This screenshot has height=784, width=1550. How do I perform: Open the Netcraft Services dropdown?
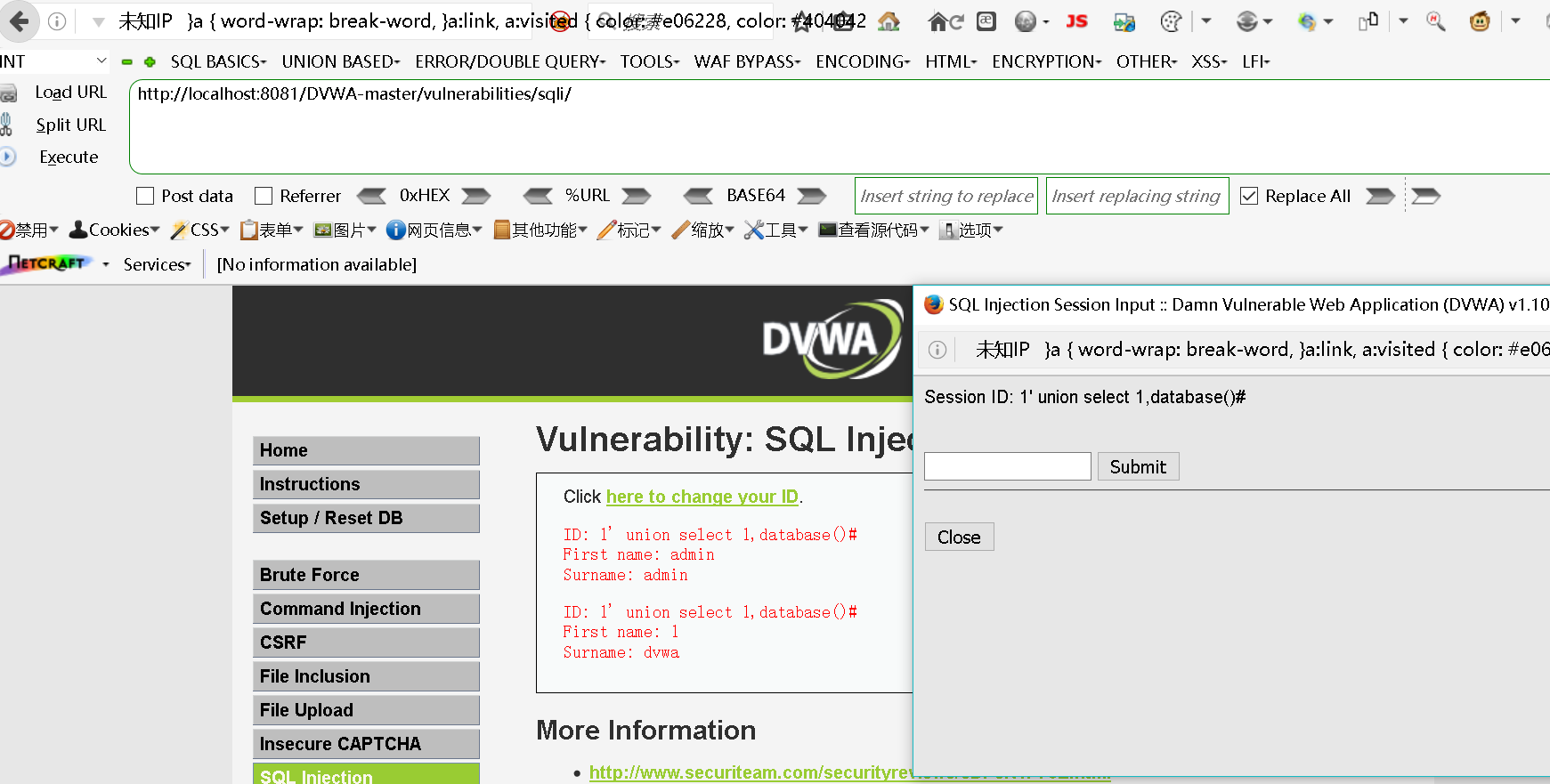click(x=158, y=264)
